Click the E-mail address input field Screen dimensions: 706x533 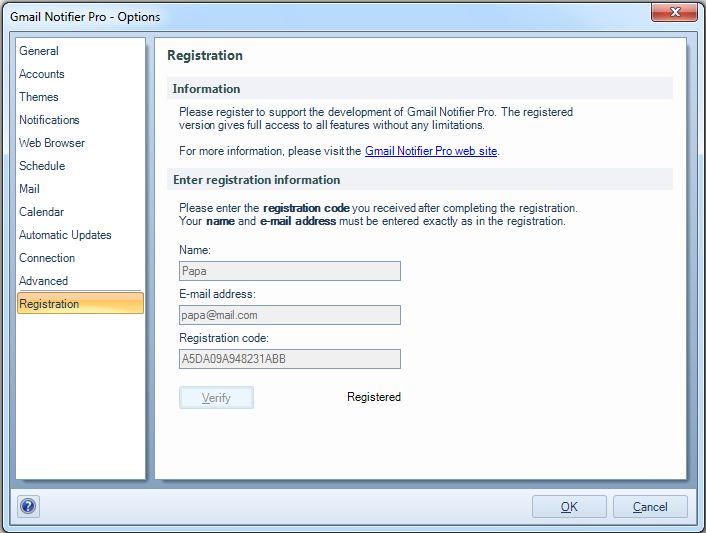[290, 315]
